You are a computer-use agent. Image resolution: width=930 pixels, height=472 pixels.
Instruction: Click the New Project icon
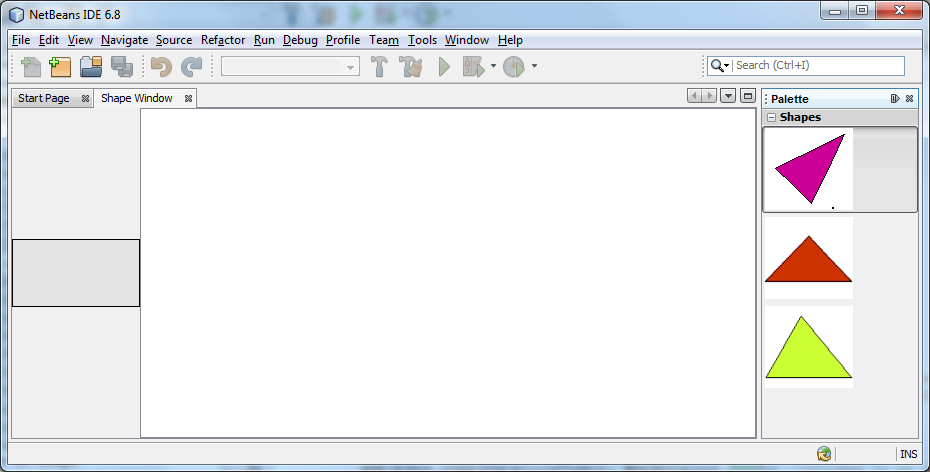pyautogui.click(x=60, y=66)
